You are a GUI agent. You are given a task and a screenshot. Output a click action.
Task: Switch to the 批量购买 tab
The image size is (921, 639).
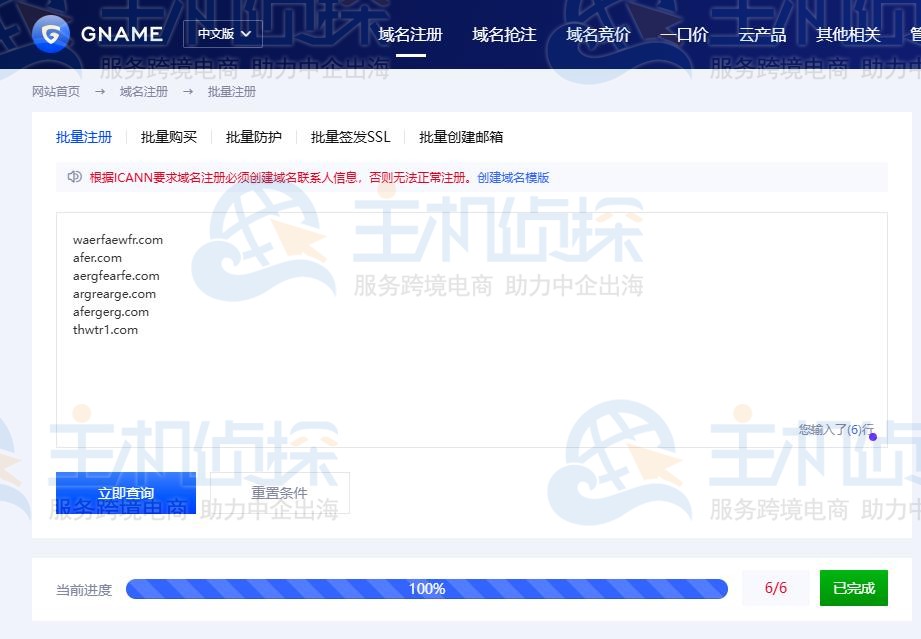coord(169,137)
